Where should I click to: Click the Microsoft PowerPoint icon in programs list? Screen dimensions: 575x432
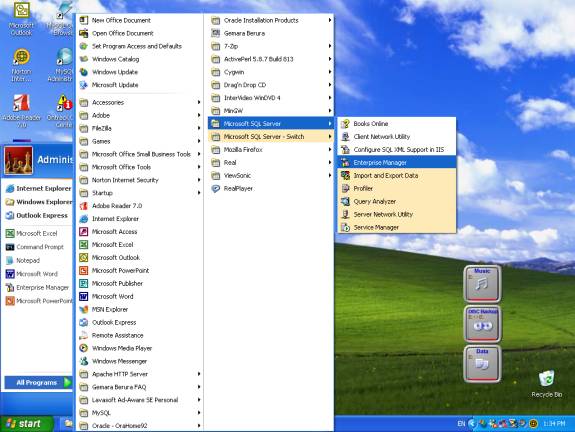click(x=84, y=271)
